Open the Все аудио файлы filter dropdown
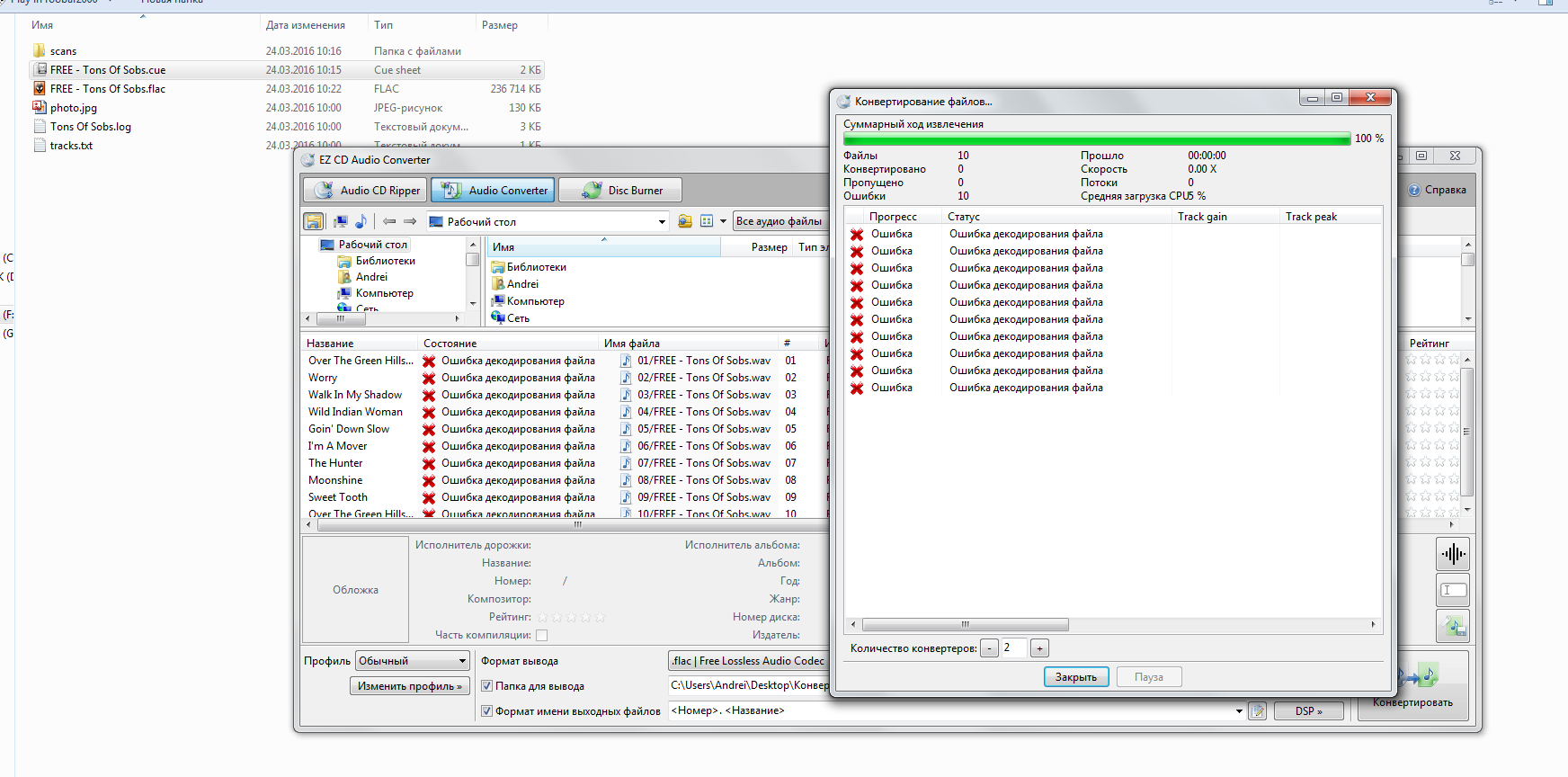This screenshot has height=777, width=1568. coord(779,221)
